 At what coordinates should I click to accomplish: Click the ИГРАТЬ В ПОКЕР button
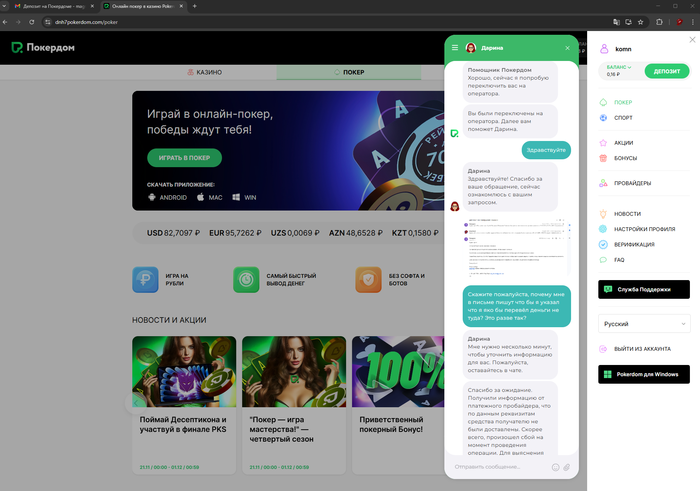click(x=184, y=158)
